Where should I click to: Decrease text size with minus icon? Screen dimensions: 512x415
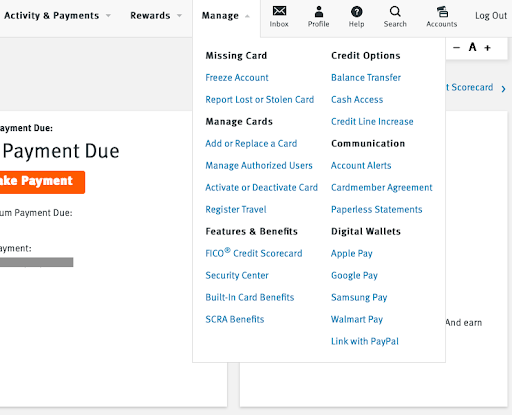tap(456, 48)
